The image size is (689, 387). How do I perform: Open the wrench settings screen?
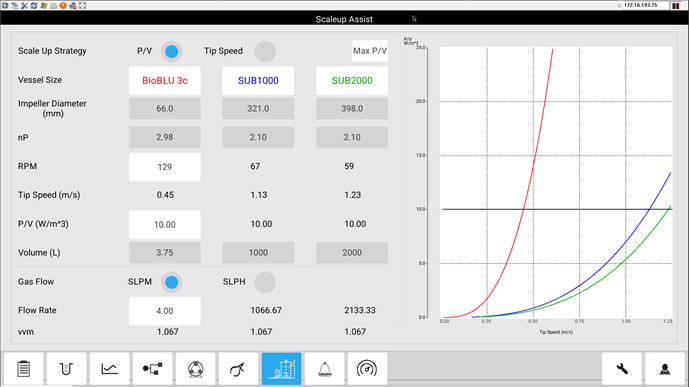[x=622, y=369]
